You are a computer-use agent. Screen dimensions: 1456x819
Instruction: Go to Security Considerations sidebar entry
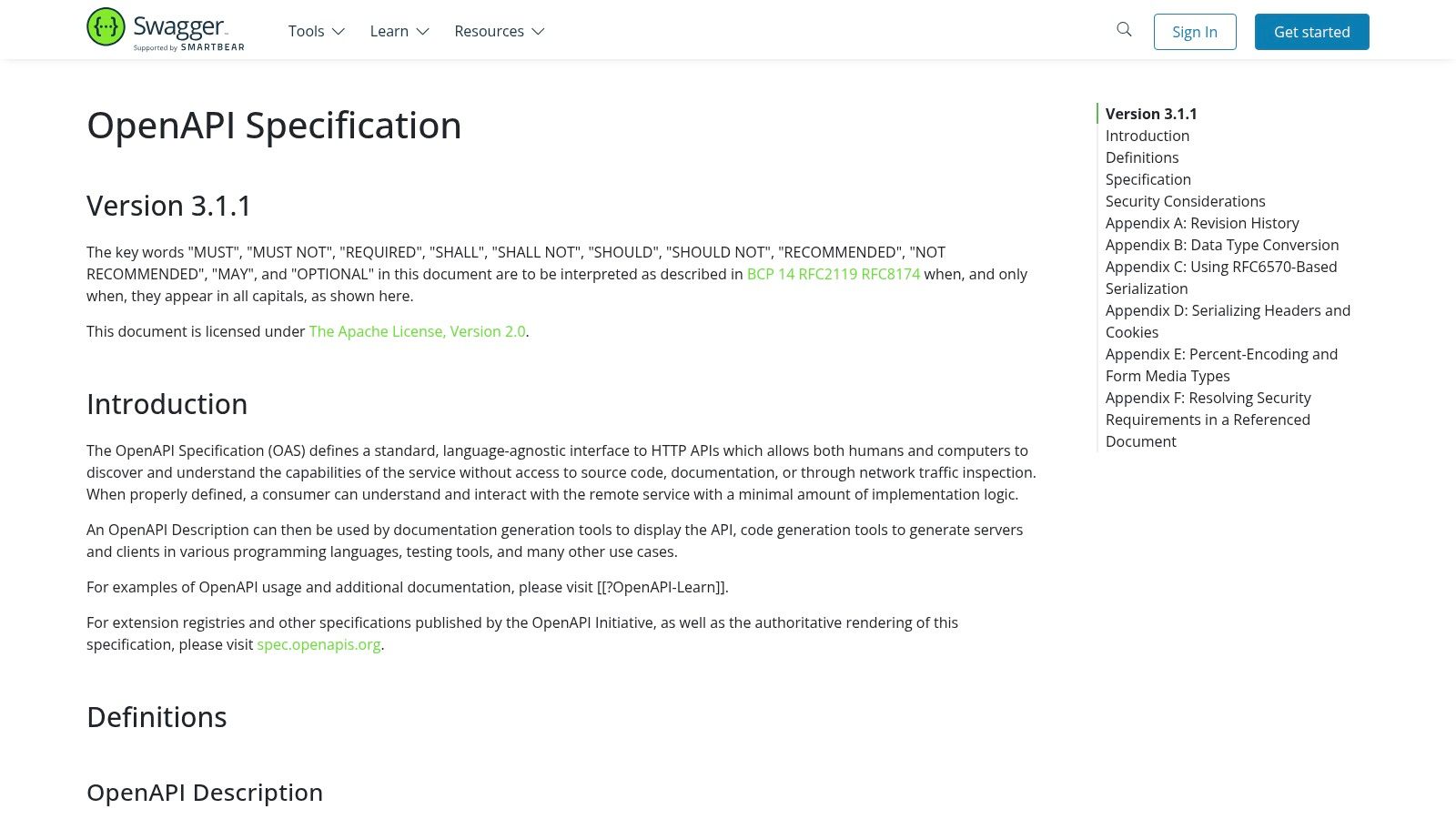coord(1185,201)
